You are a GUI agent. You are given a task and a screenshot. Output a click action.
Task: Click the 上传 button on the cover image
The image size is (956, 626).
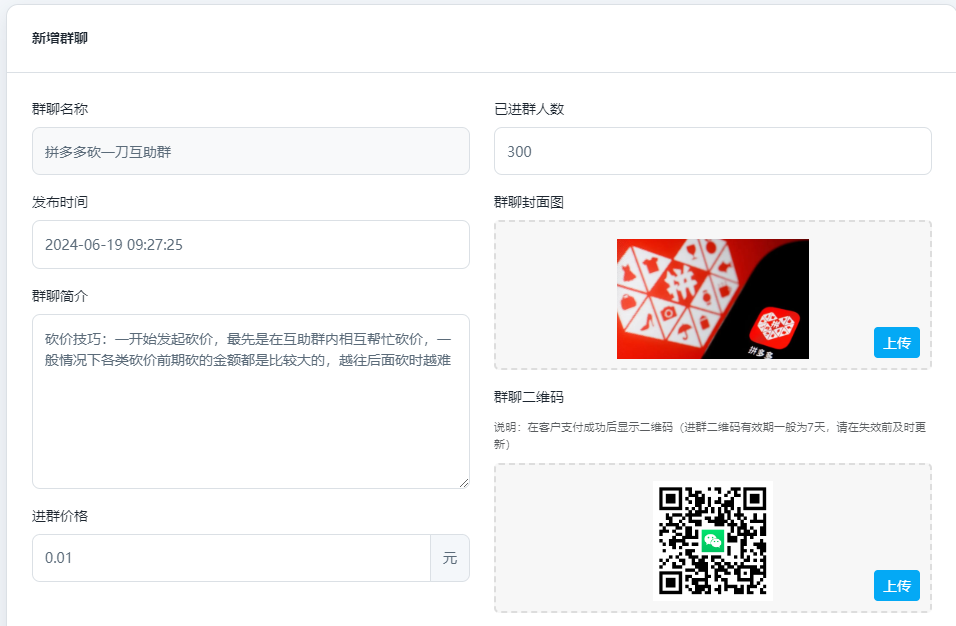(x=896, y=342)
